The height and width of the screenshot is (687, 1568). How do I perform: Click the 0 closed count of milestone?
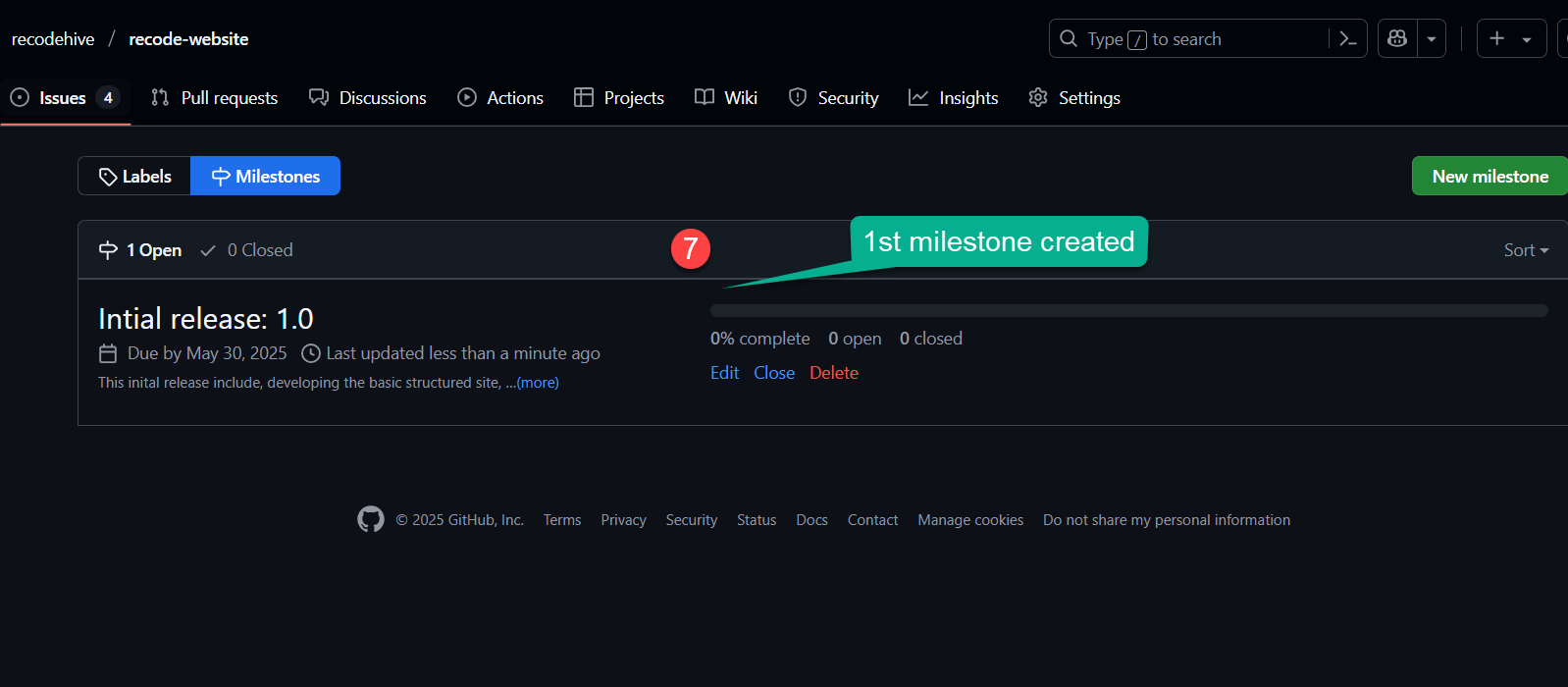pos(931,339)
